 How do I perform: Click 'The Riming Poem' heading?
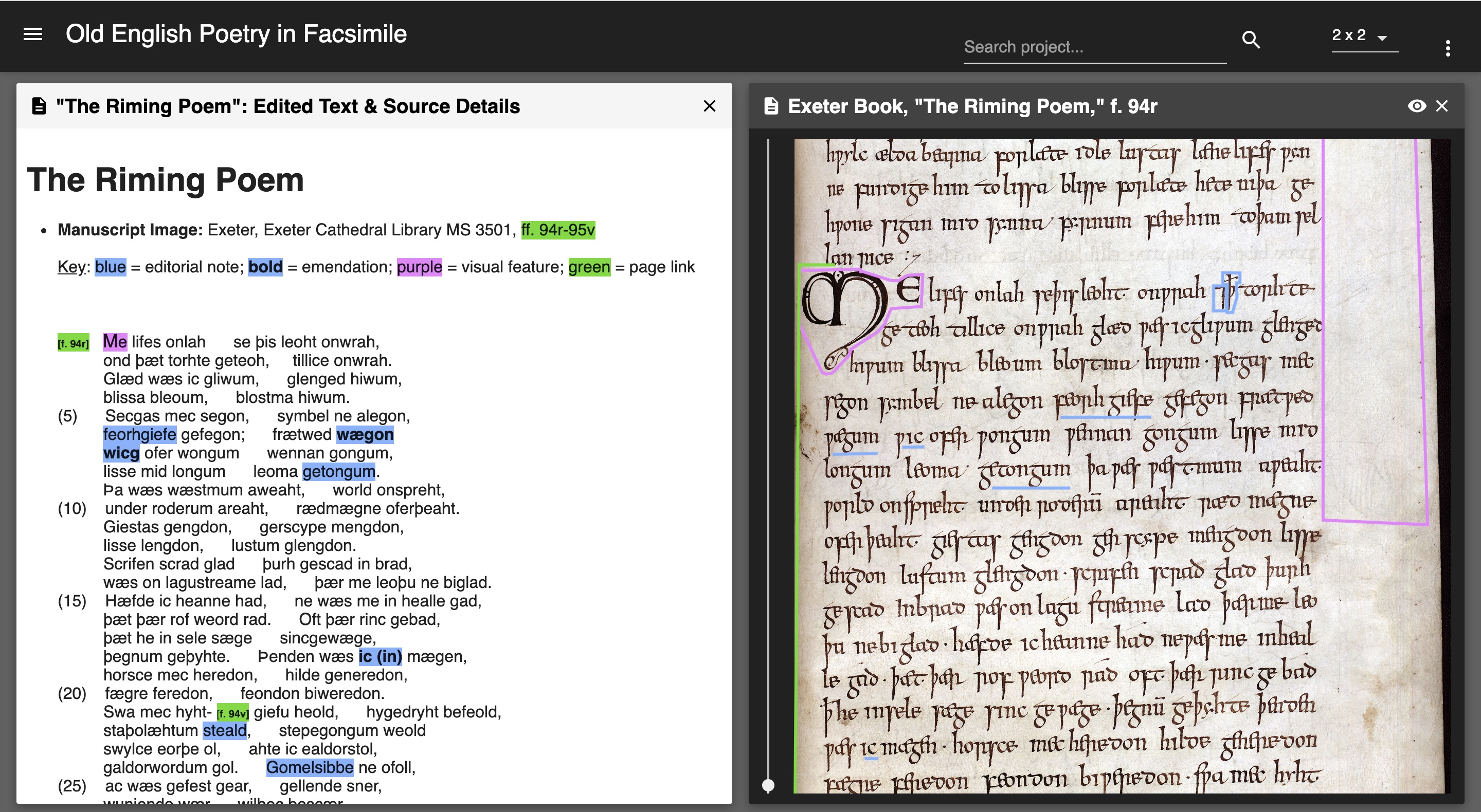click(165, 180)
